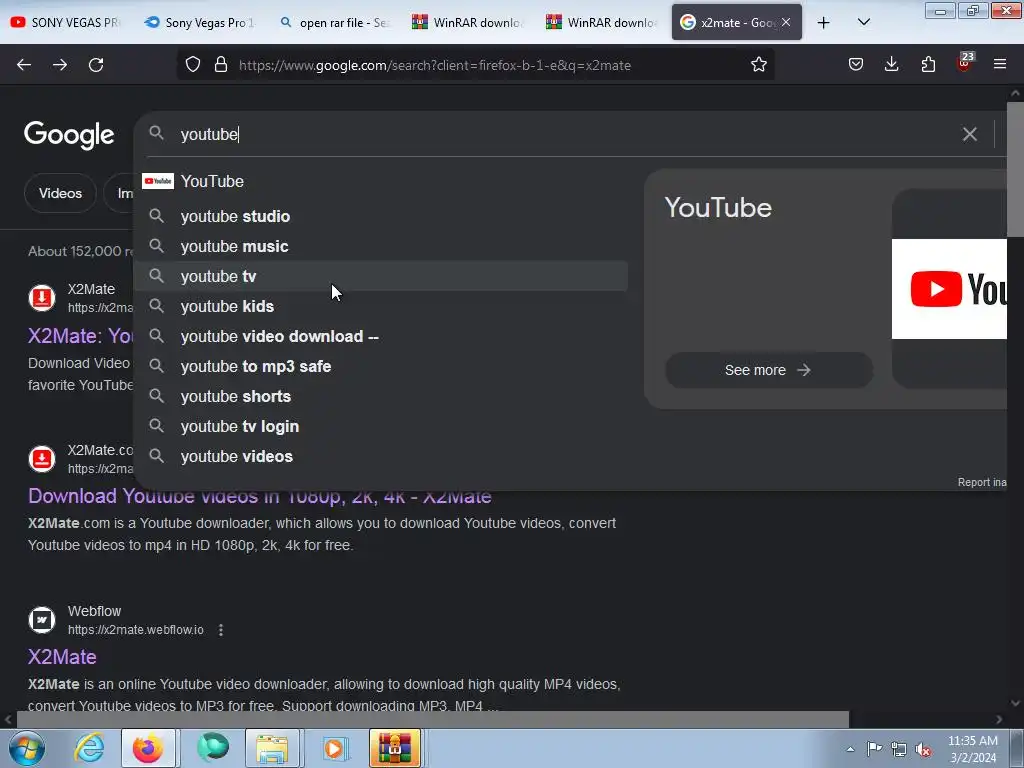Open Windows Explorer folder from taskbar
Viewport: 1024px width, 768px height.
272,748
